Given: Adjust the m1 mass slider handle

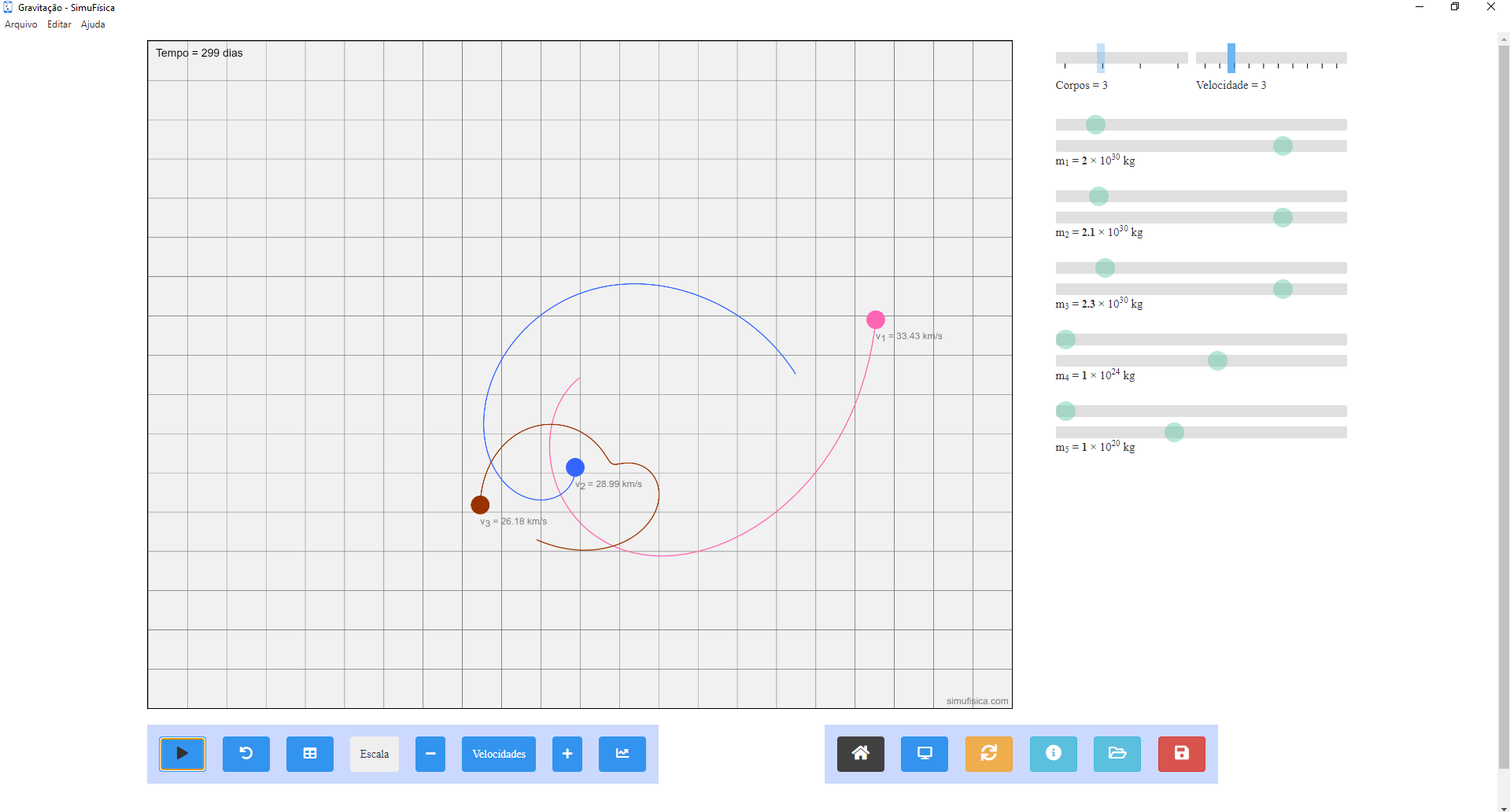Looking at the screenshot, I should coord(1095,124).
